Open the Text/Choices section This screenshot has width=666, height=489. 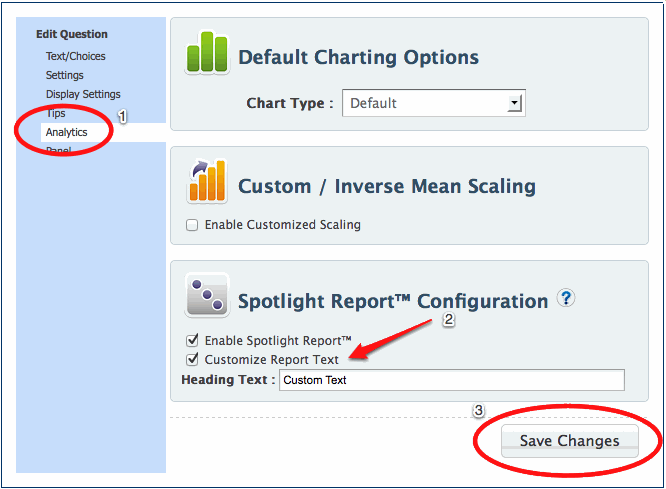[76, 56]
